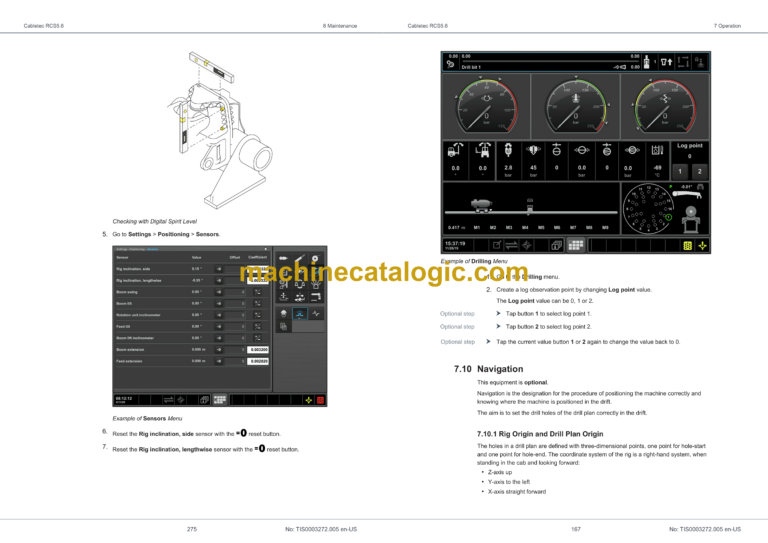Click the M1 marker on feed position scale
The height and width of the screenshot is (543, 768).
(x=477, y=228)
